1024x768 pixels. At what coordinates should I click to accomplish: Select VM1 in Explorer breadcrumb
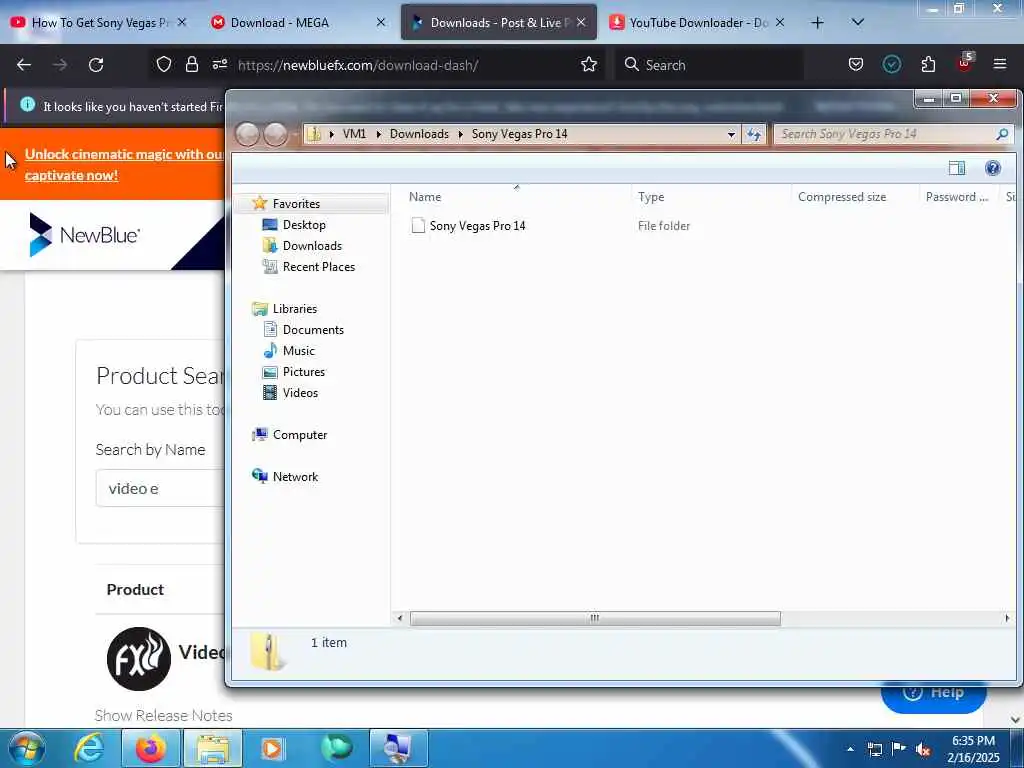coord(354,134)
